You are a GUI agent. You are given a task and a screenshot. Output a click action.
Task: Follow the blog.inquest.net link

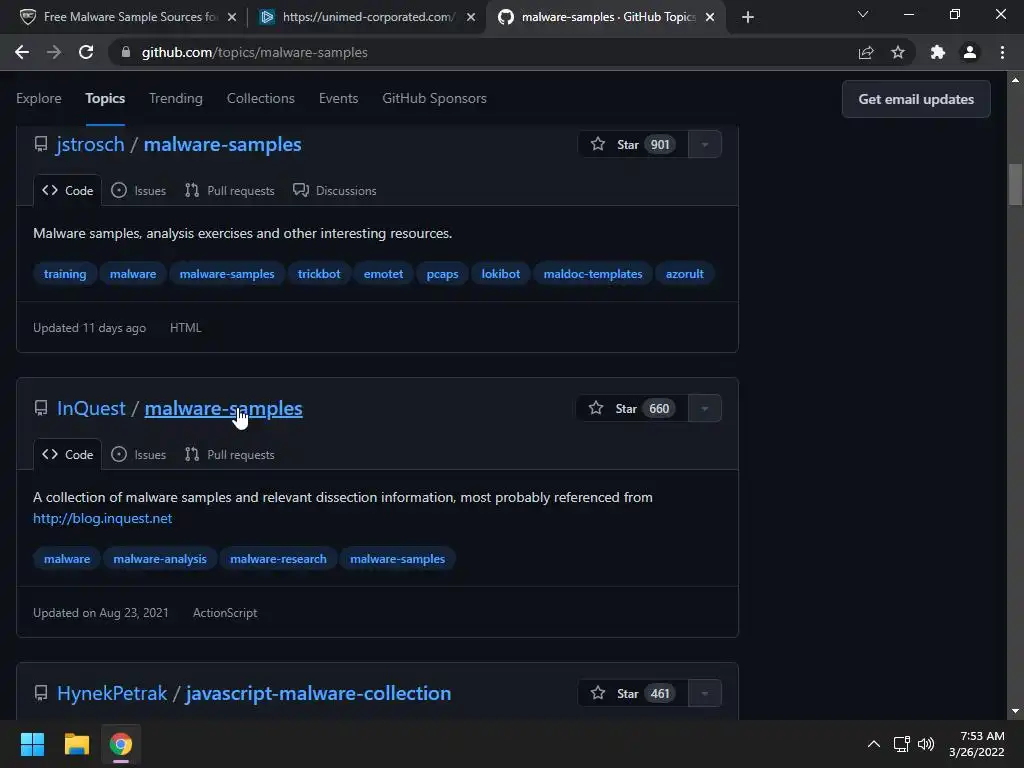pyautogui.click(x=103, y=519)
